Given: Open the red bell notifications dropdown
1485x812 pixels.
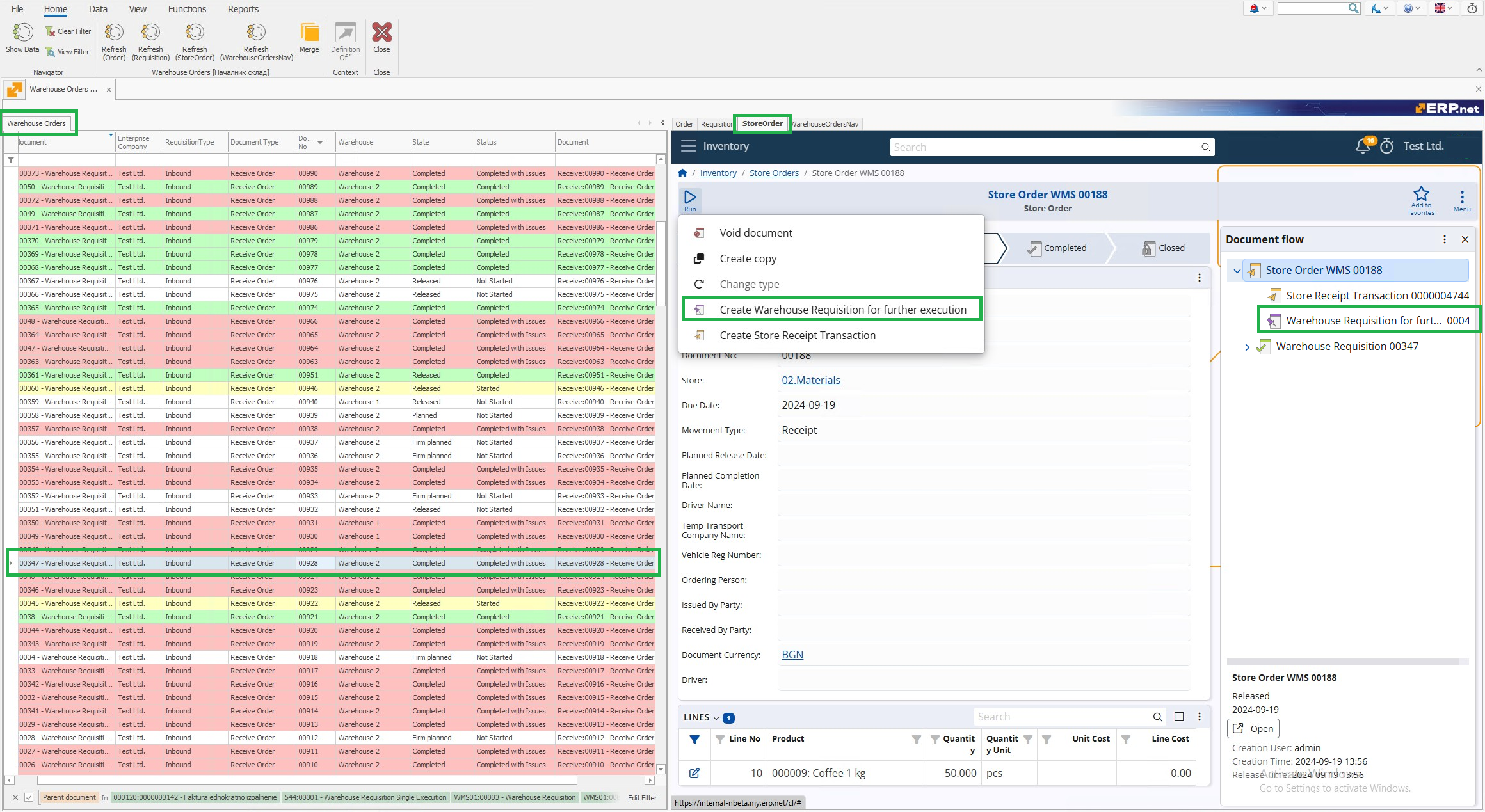Looking at the screenshot, I should click(x=1258, y=8).
